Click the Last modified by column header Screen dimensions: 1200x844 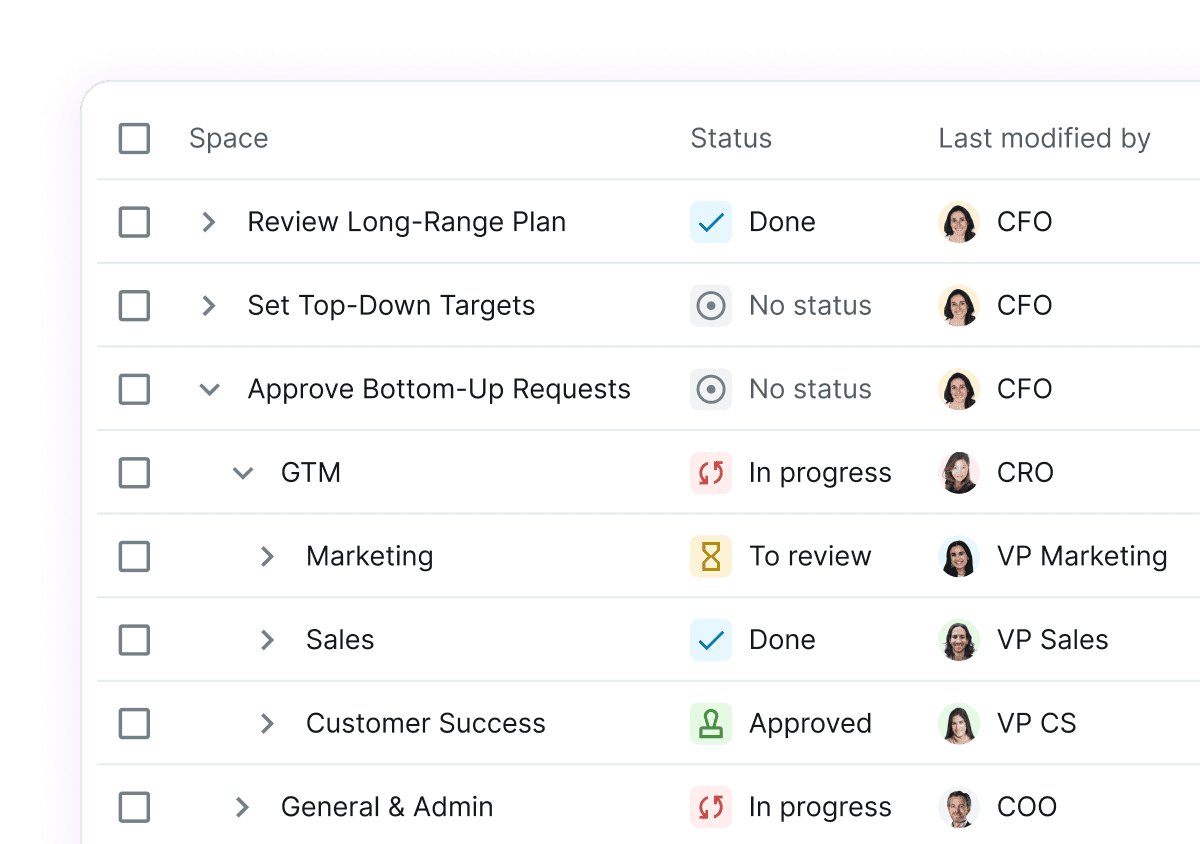[x=1044, y=138]
